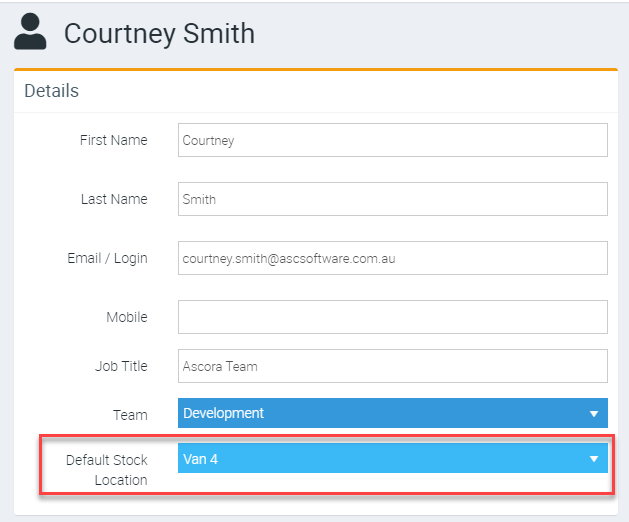Click the Job Title label
Viewport: 629px width, 522px height.
pyautogui.click(x=121, y=366)
